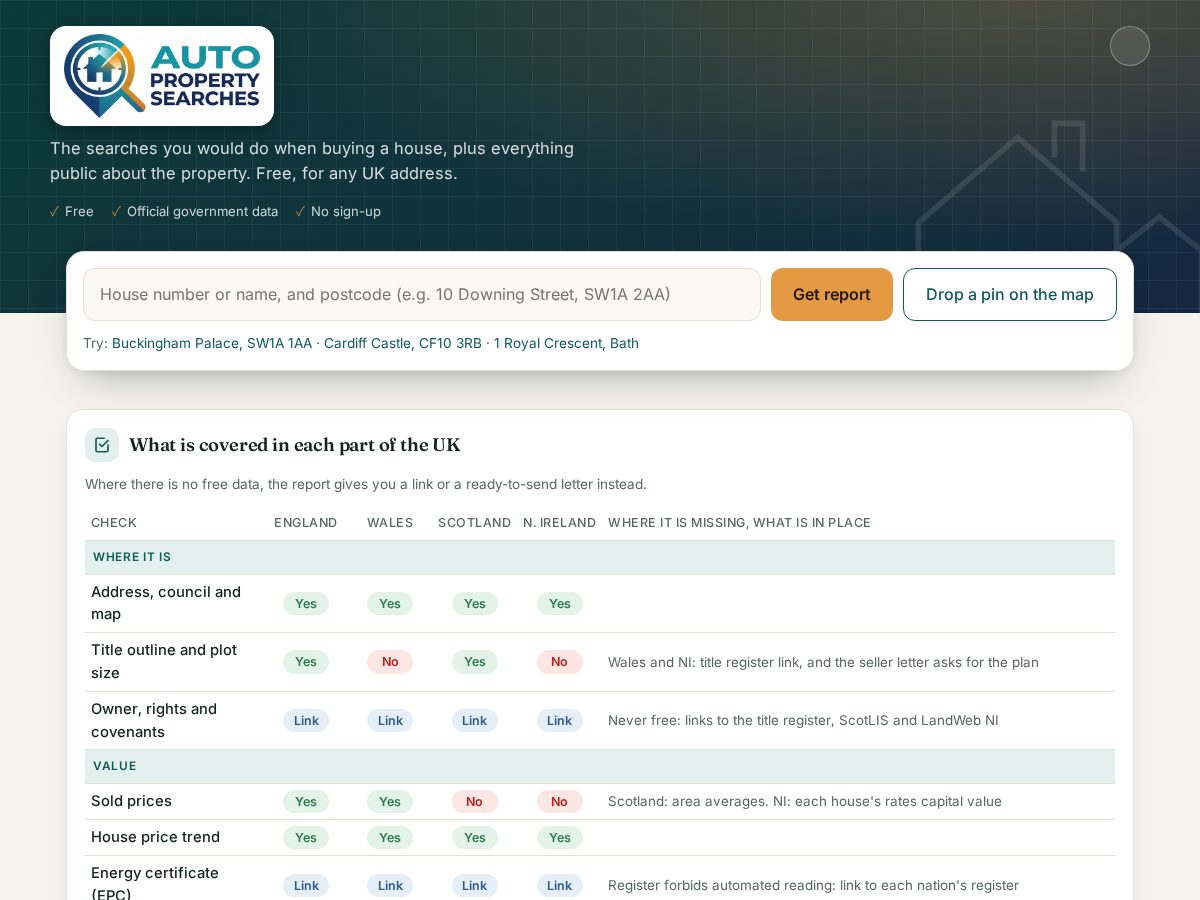
Task: Click the checklist icon beside the coverage heading
Action: (x=102, y=445)
